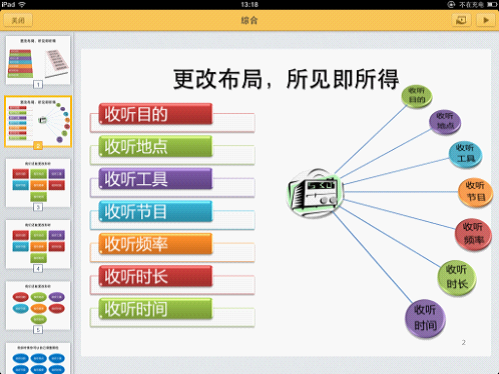Click the radio image in the diagram
The width and height of the screenshot is (499, 374).
(x=315, y=193)
